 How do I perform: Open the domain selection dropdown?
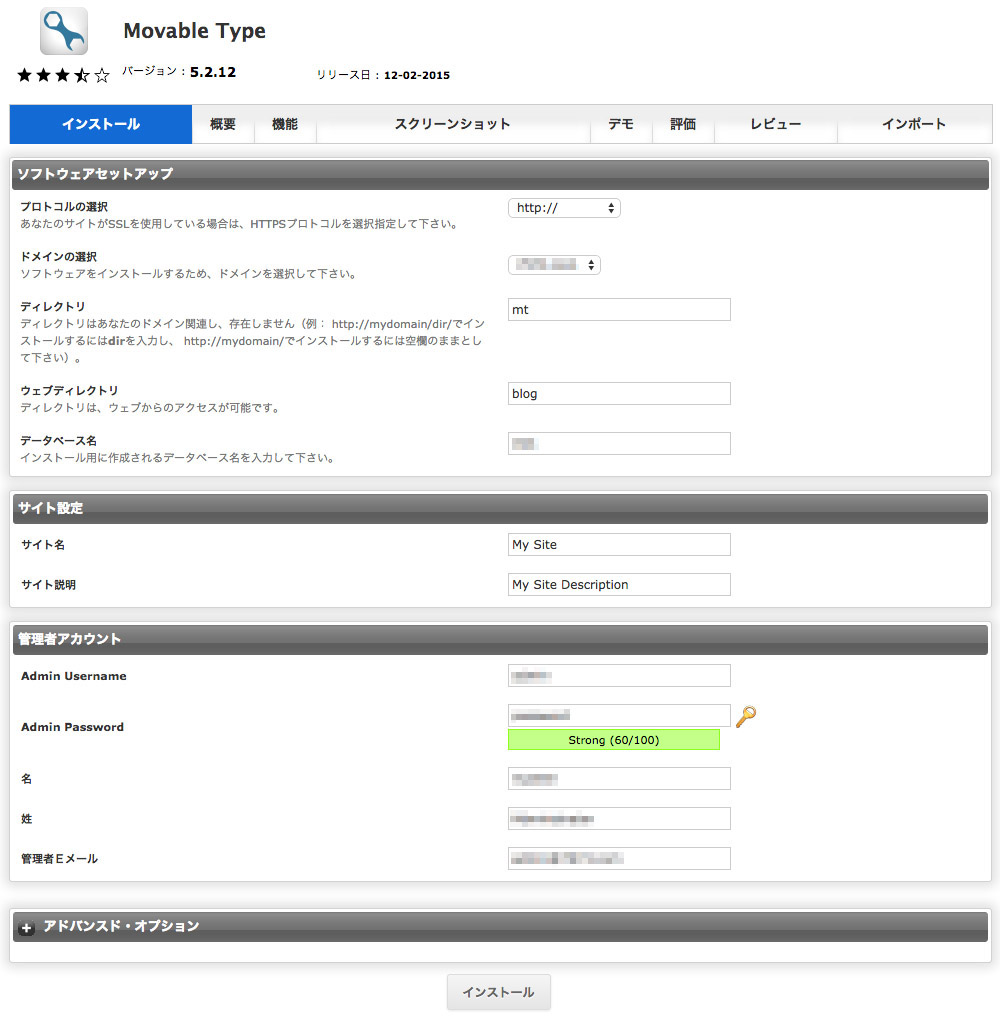click(554, 265)
